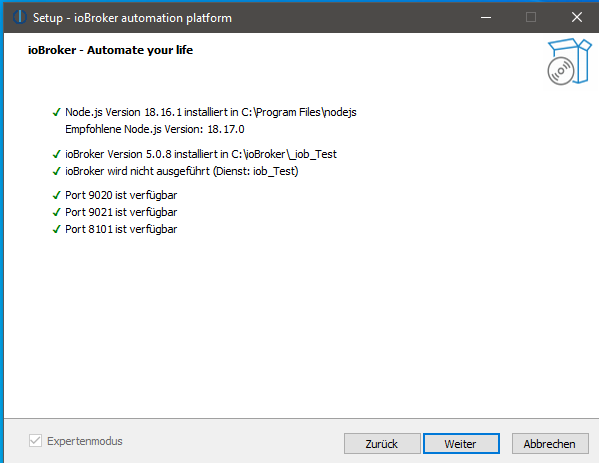The width and height of the screenshot is (599, 463).
Task: Click 'Port 9021 ist verfügbar' text
Action: (x=121, y=212)
